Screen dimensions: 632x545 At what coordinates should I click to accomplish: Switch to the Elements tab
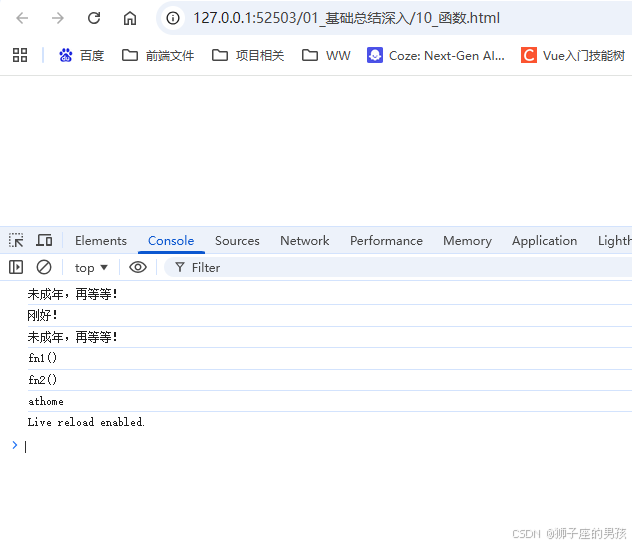pyautogui.click(x=101, y=241)
